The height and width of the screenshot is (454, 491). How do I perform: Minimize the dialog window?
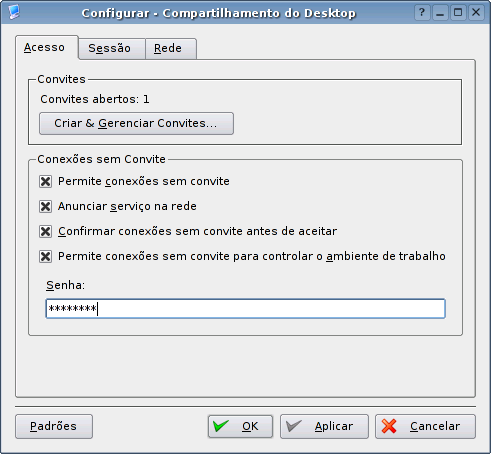pos(440,13)
